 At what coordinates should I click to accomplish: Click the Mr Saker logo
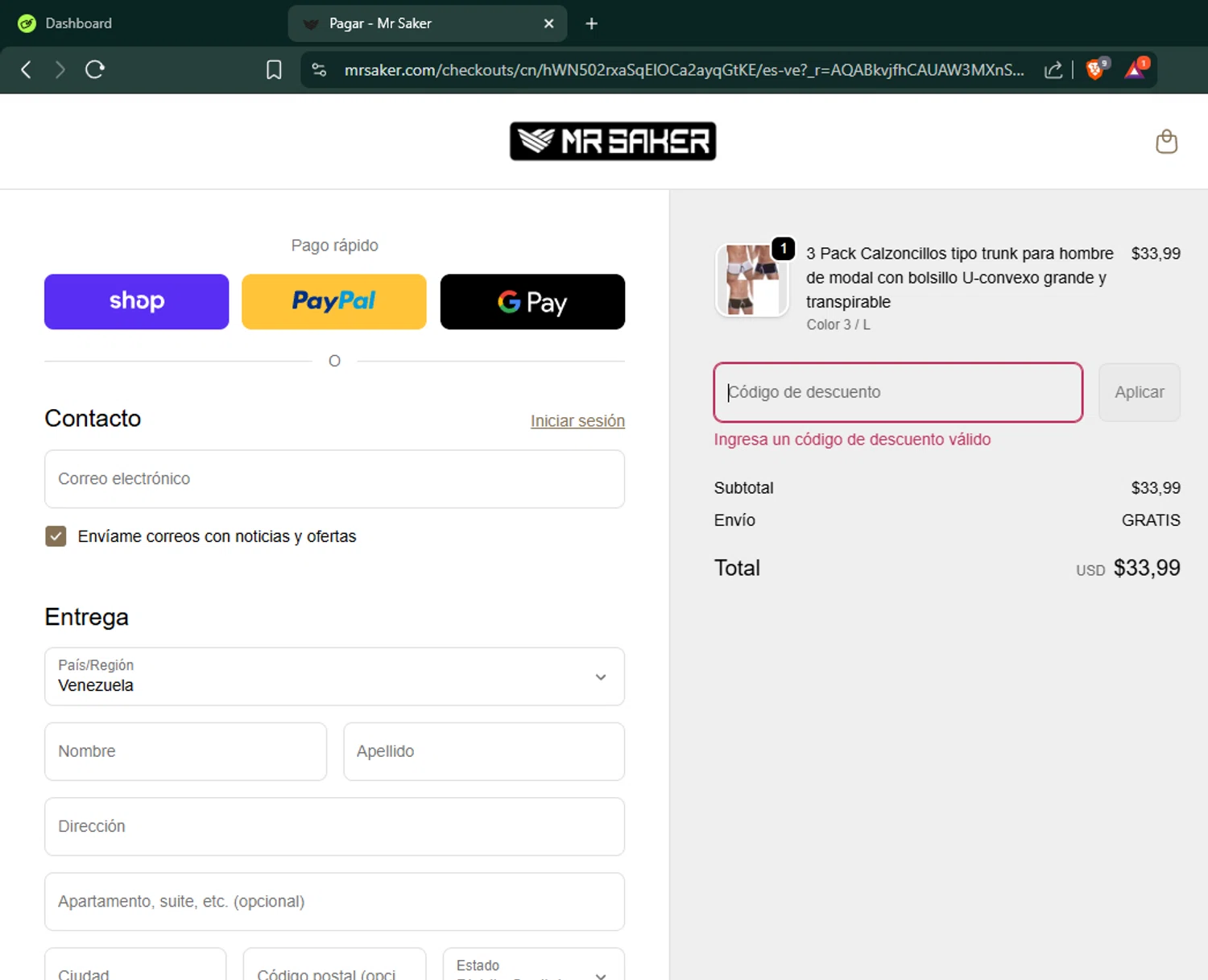click(613, 141)
